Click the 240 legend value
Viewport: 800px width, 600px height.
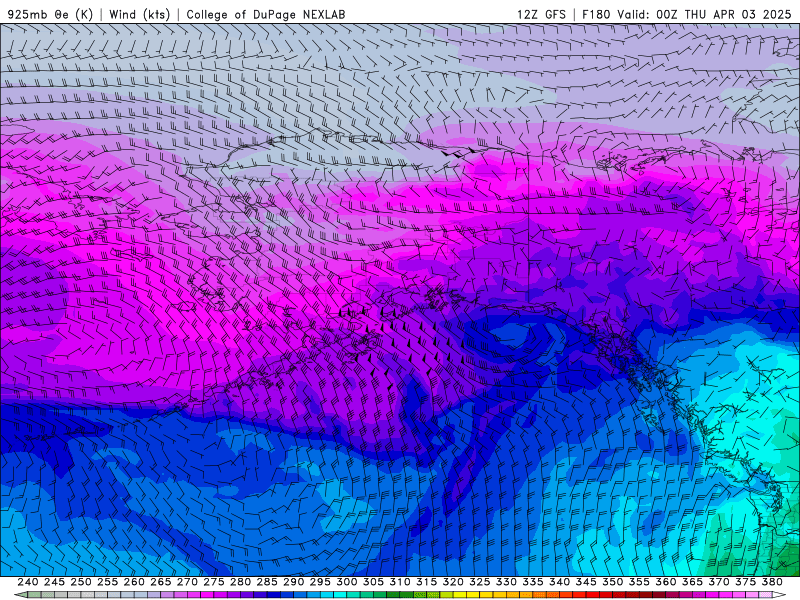[28, 582]
